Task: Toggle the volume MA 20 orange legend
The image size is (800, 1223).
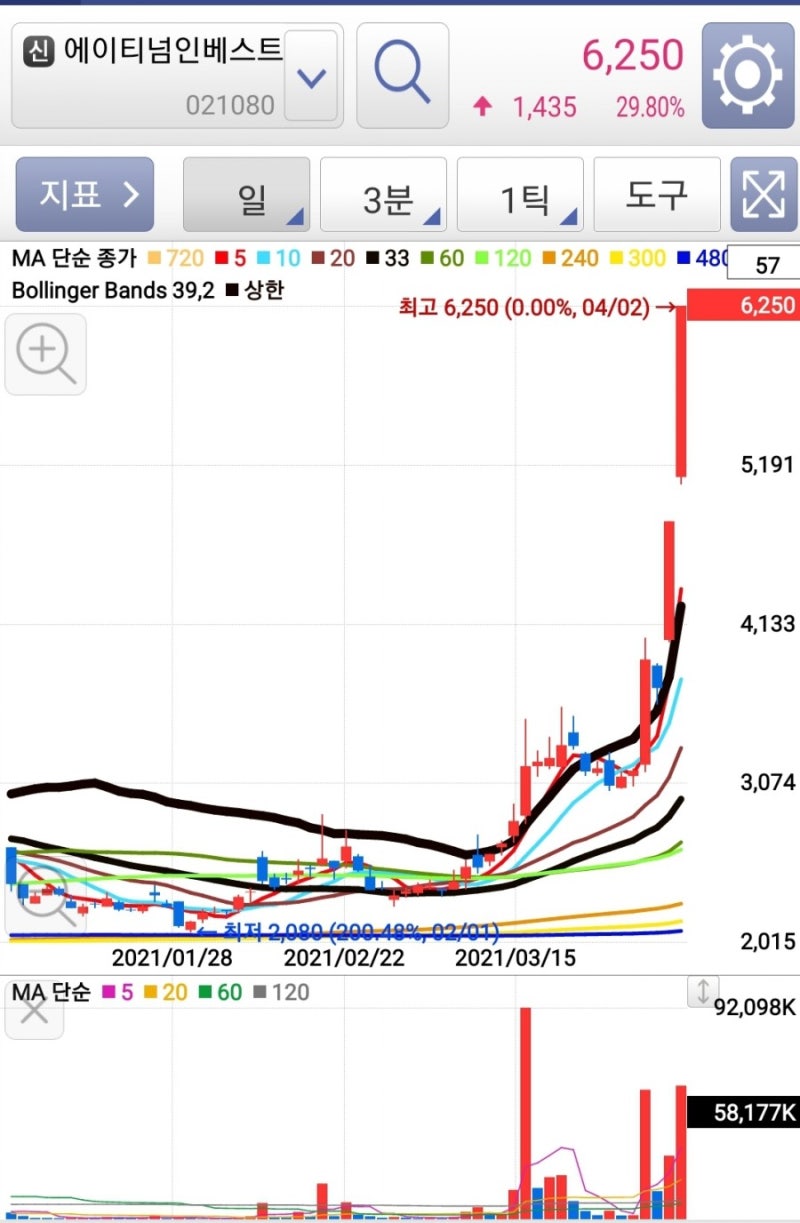Action: [165, 993]
